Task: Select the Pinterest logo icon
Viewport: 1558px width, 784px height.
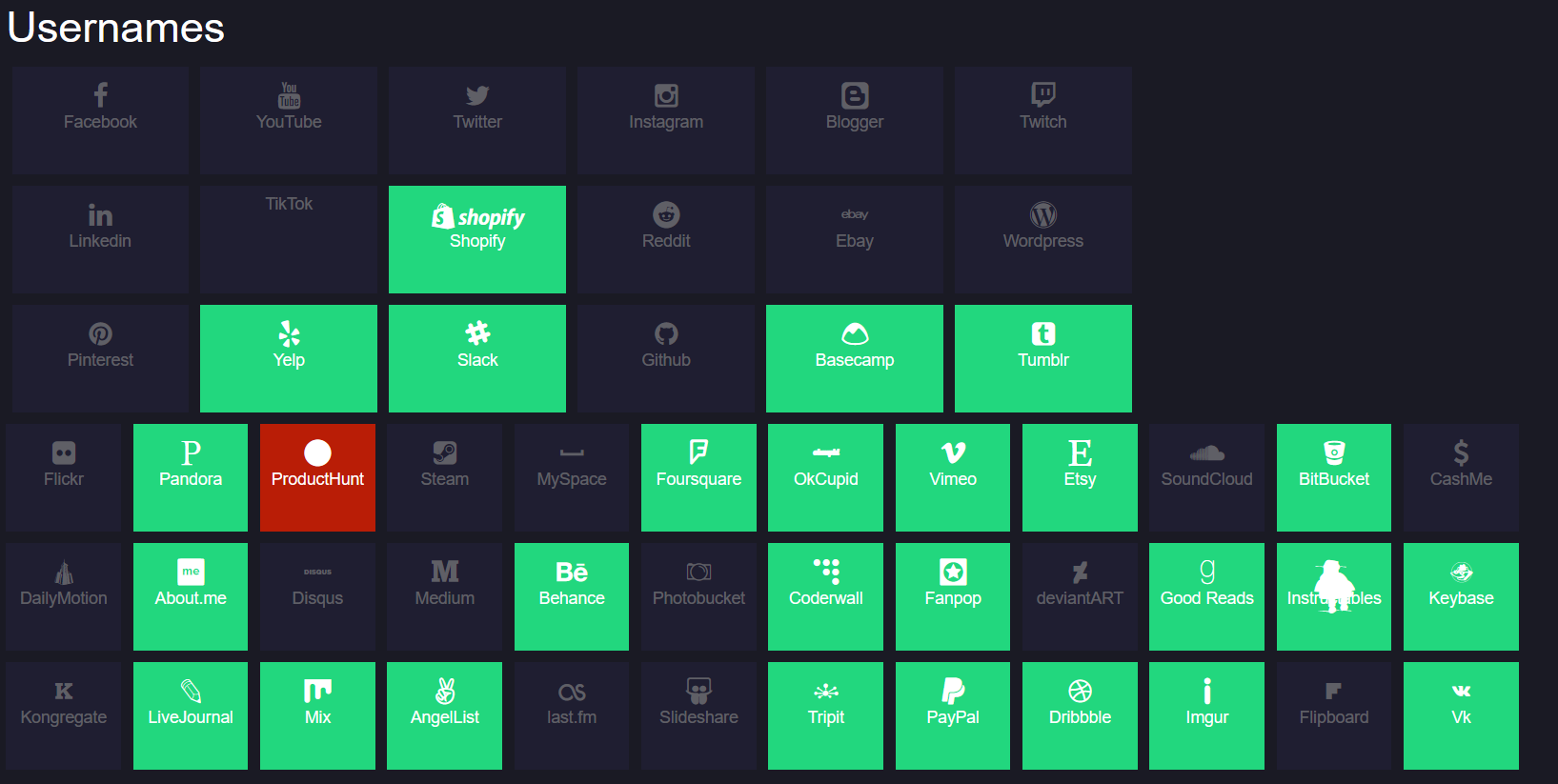Action: click(x=100, y=333)
